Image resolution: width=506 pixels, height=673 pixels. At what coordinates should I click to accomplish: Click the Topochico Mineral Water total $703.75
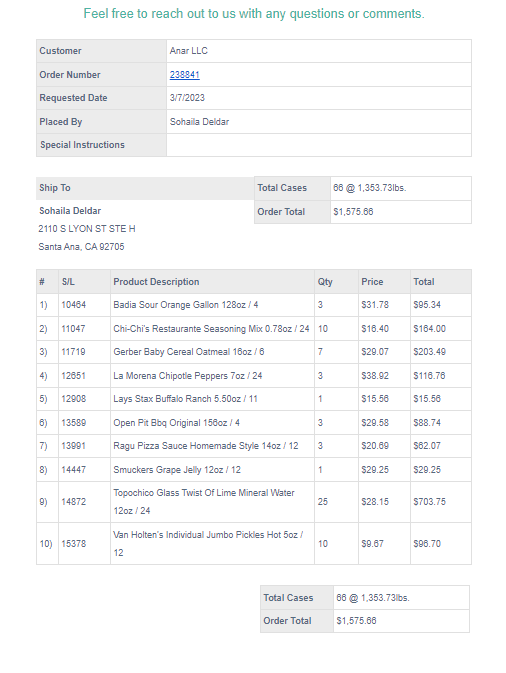[x=429, y=502]
